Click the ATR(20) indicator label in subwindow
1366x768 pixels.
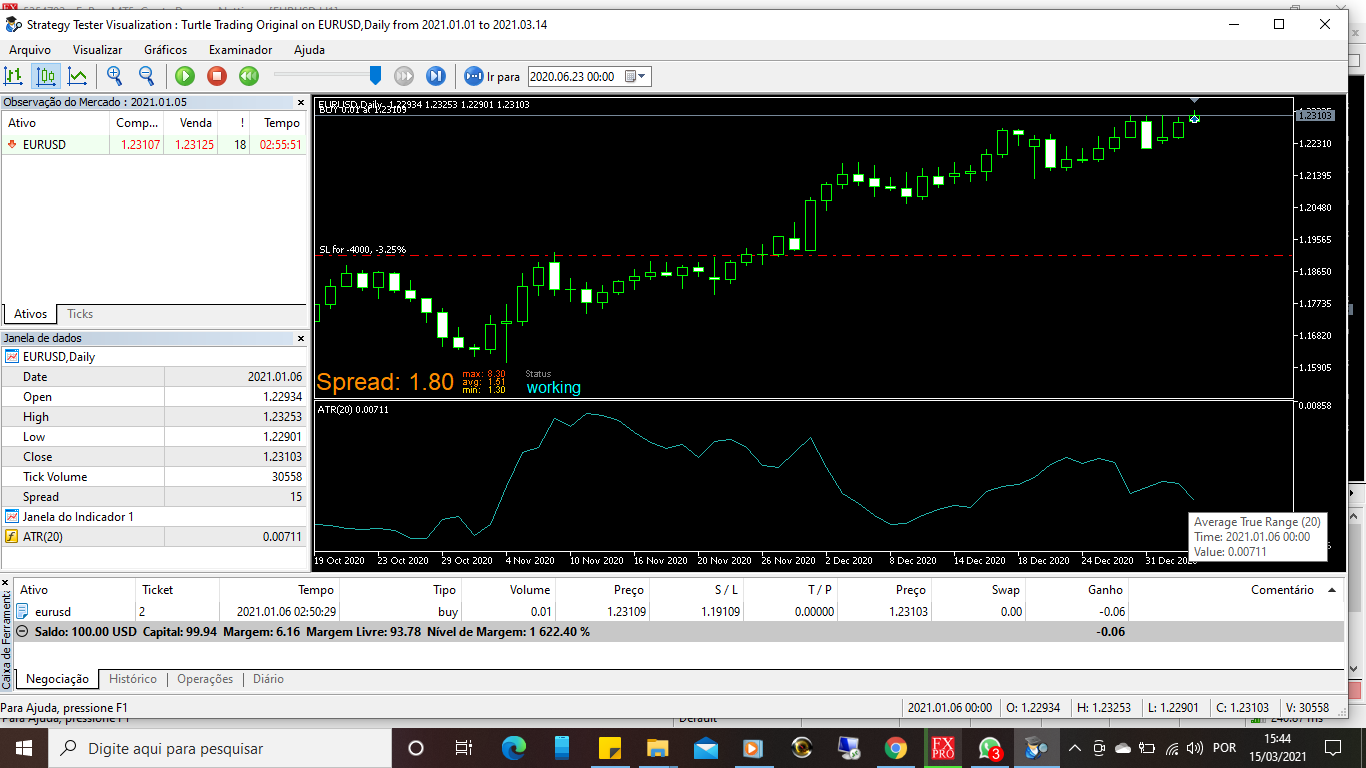(x=352, y=409)
